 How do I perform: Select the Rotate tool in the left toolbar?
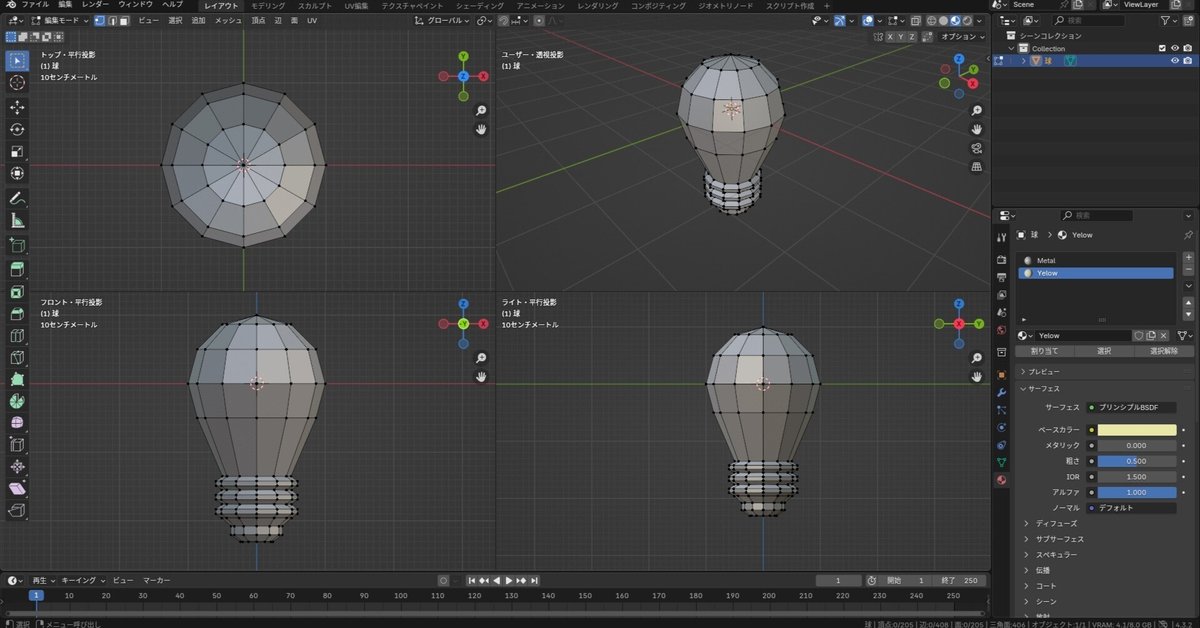tap(17, 129)
